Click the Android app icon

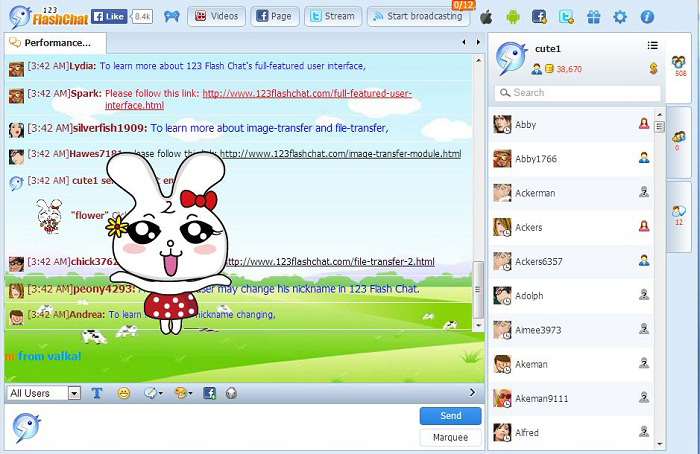[x=513, y=17]
